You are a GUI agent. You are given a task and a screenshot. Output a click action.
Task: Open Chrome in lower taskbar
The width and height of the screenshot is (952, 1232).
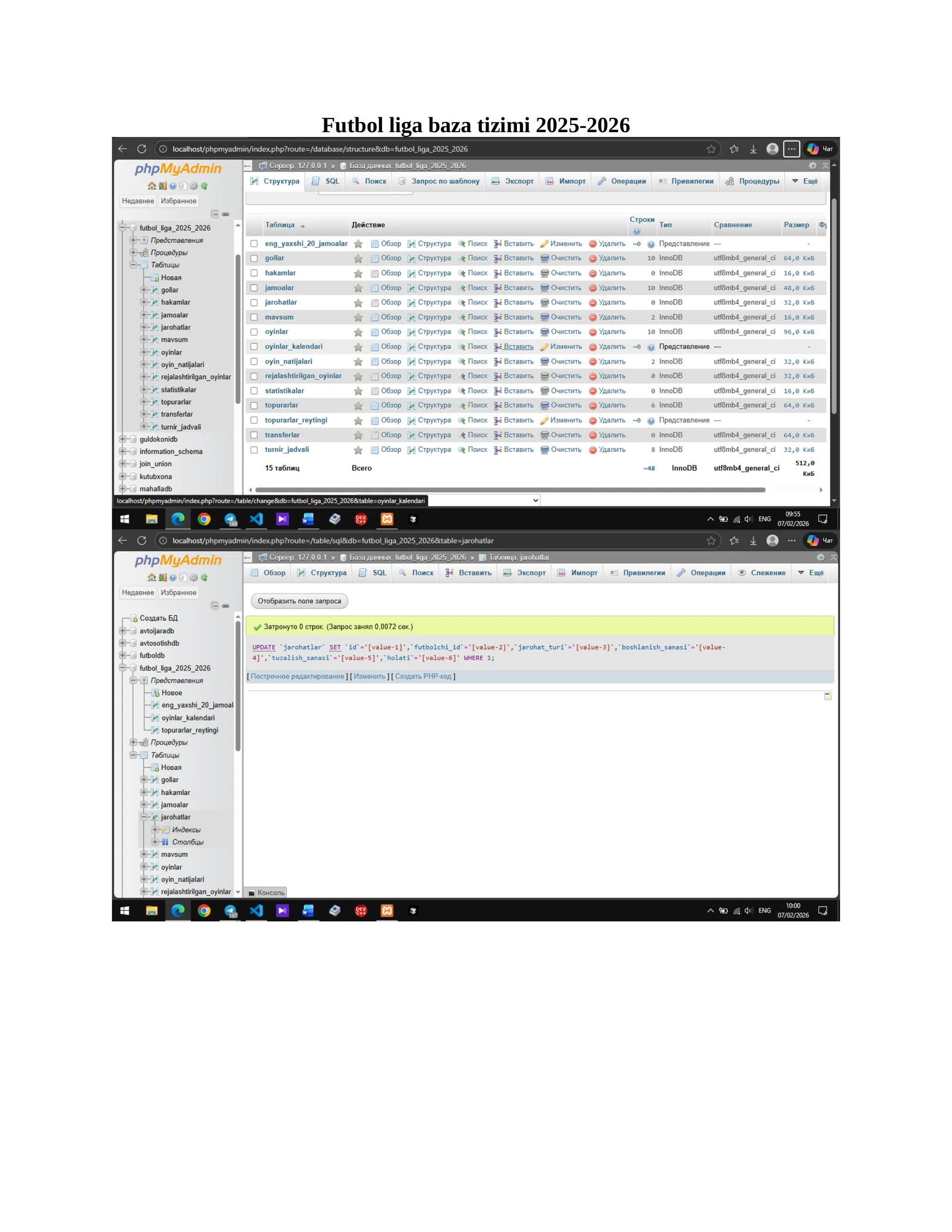click(x=204, y=911)
